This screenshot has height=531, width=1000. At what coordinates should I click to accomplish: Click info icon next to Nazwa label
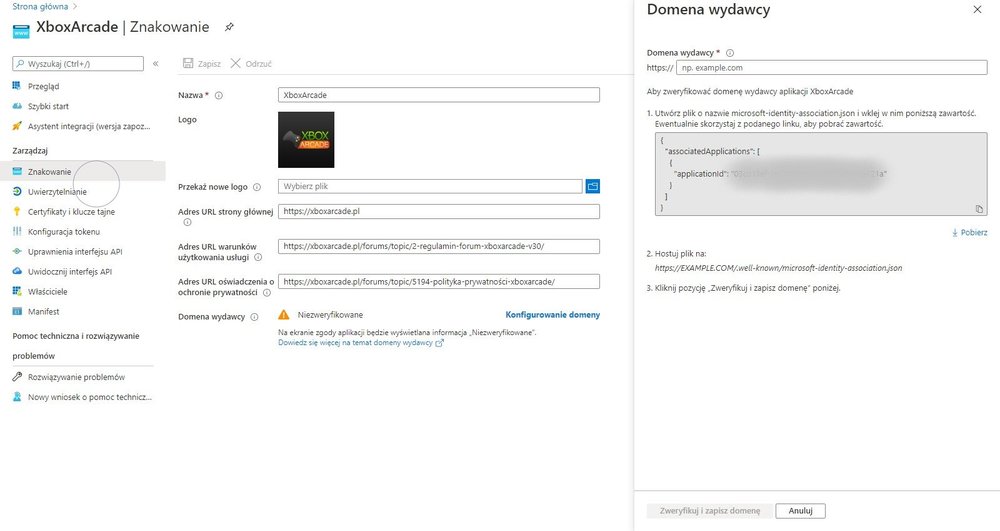pos(219,96)
